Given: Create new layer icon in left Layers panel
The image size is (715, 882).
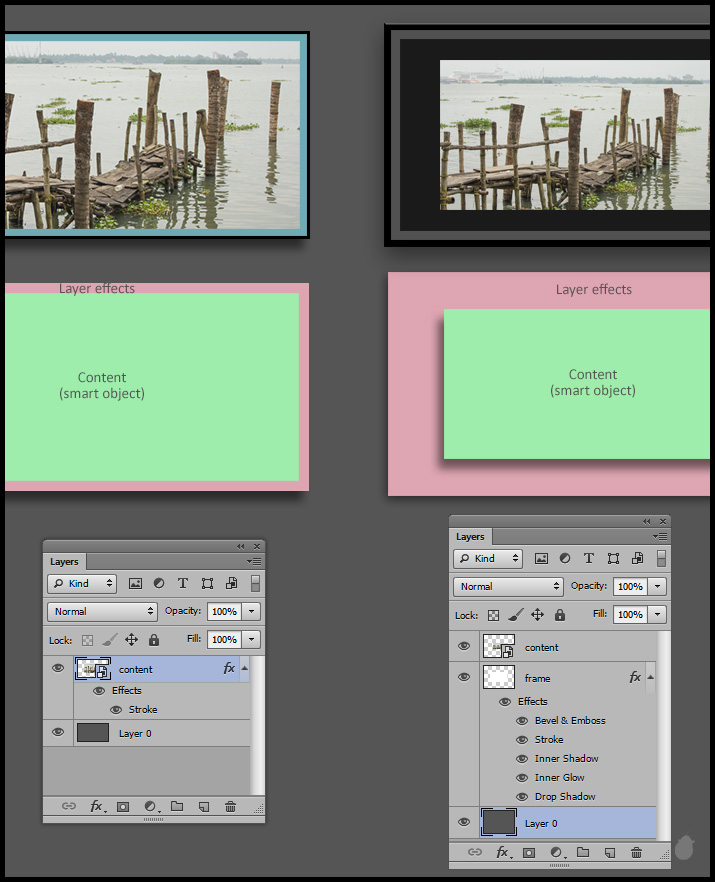Looking at the screenshot, I should click(x=204, y=806).
